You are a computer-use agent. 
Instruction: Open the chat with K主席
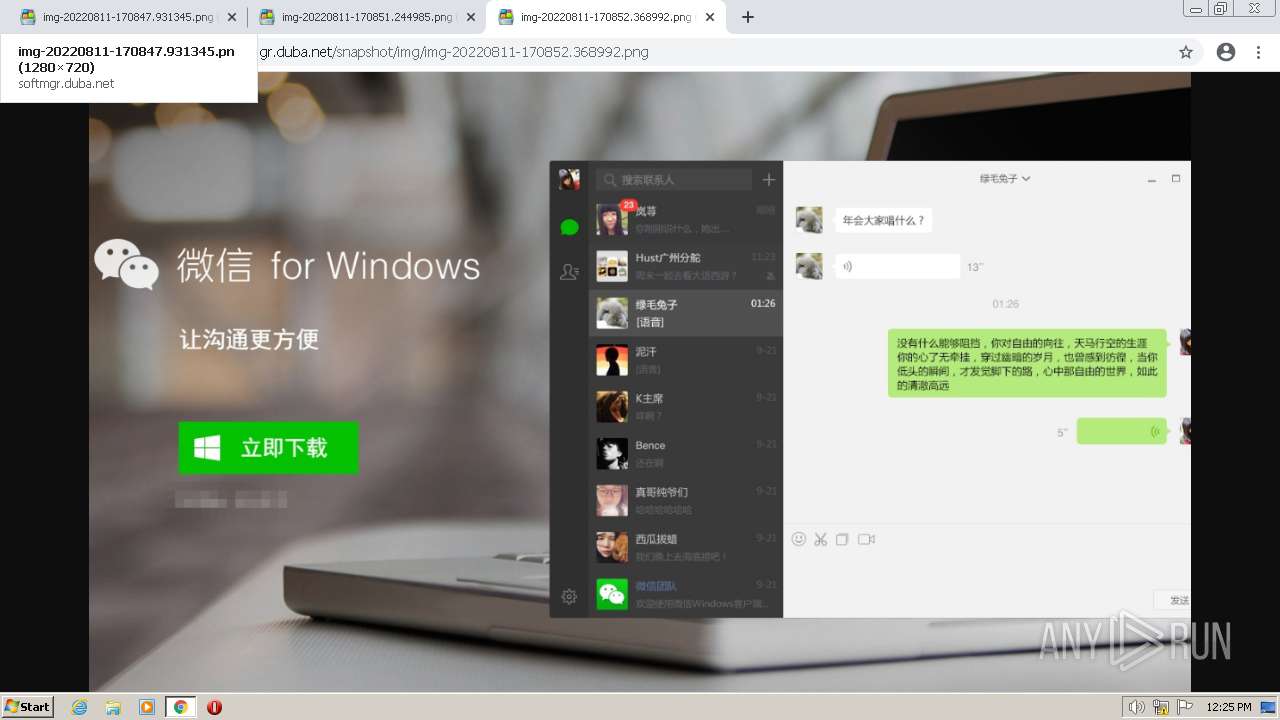coord(685,407)
